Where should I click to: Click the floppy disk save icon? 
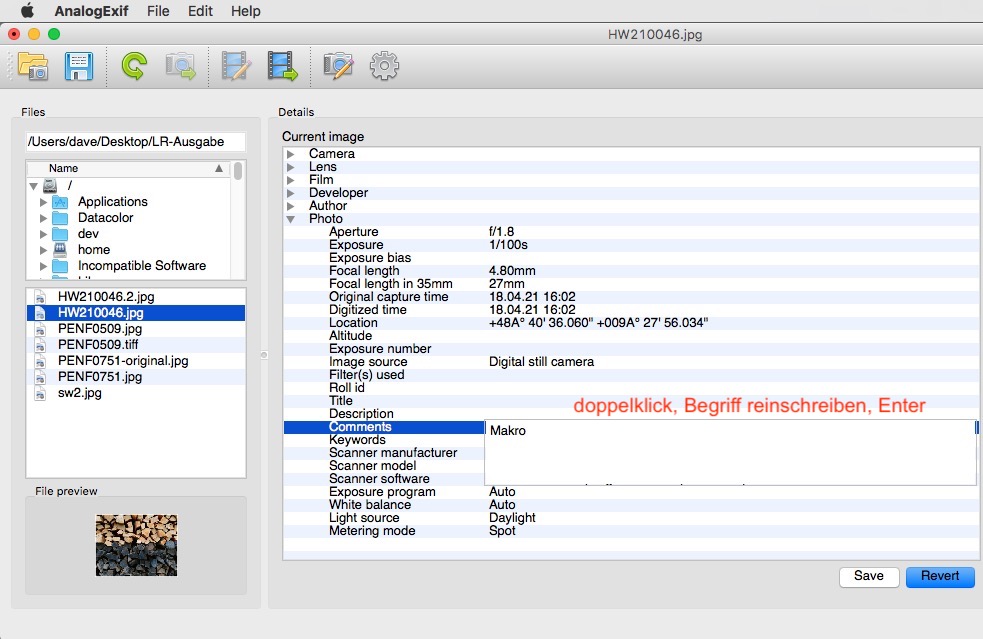(x=79, y=66)
